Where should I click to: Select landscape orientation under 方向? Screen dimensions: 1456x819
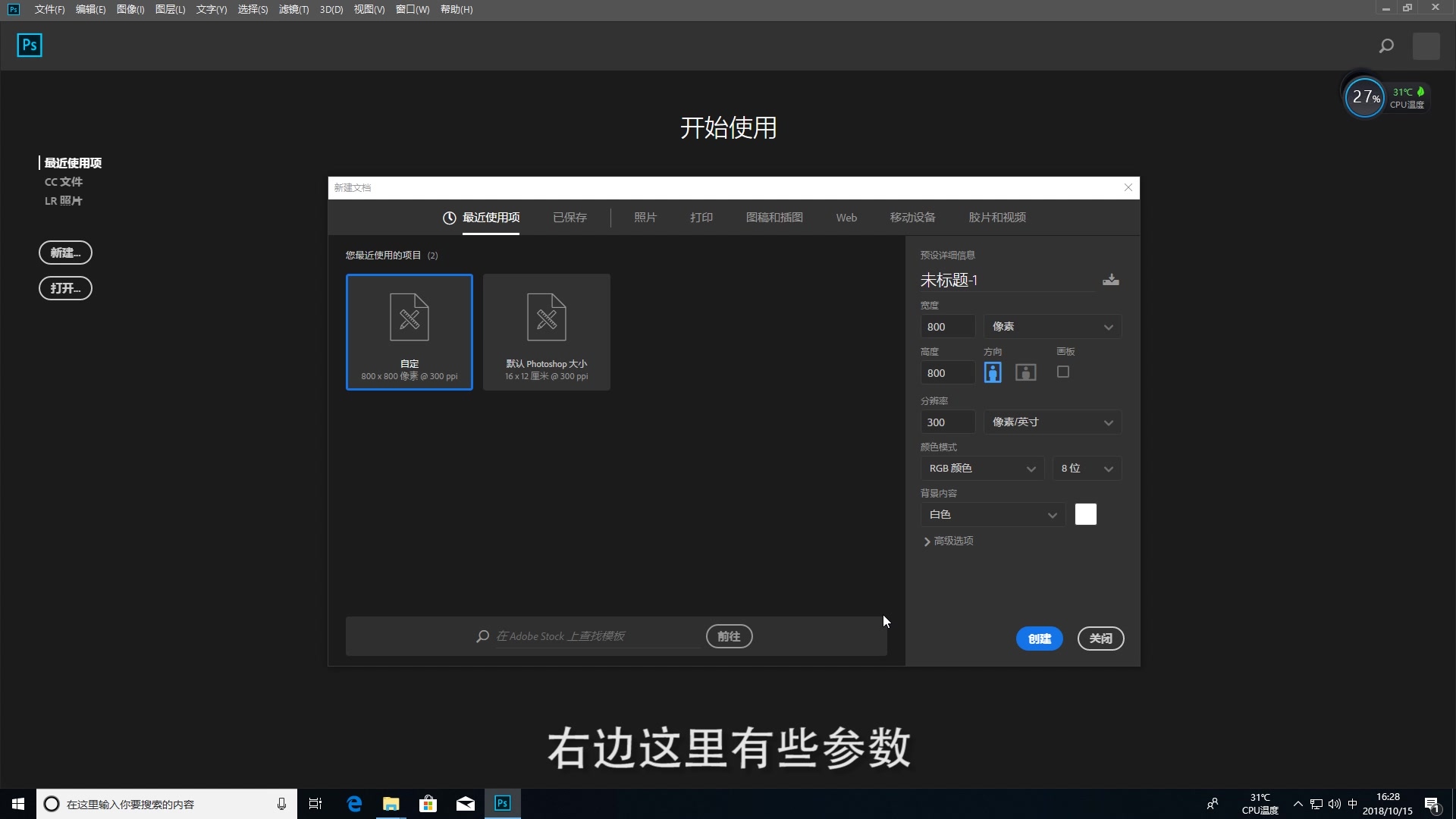(1025, 372)
